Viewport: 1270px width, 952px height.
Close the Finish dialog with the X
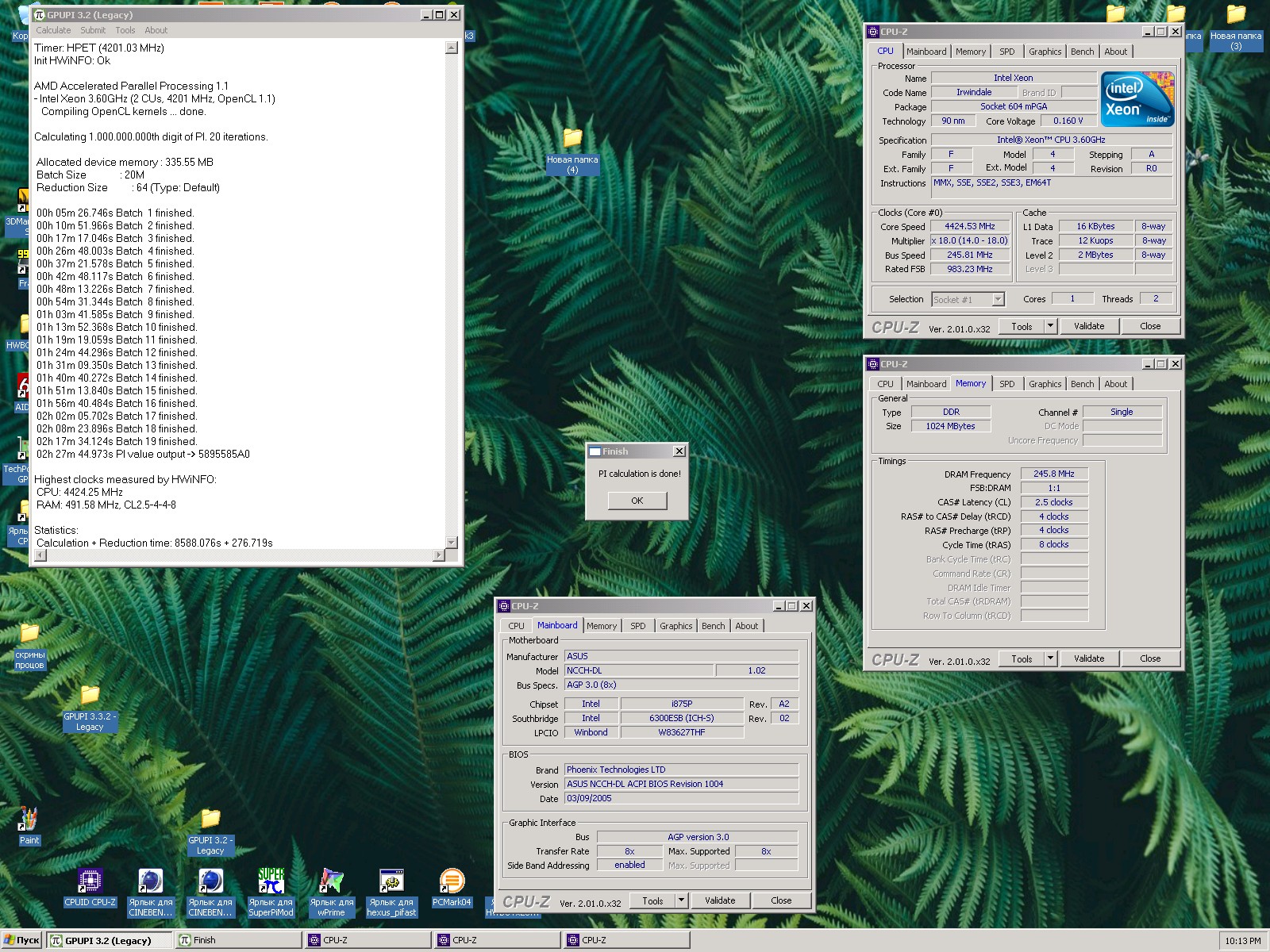[x=679, y=451]
